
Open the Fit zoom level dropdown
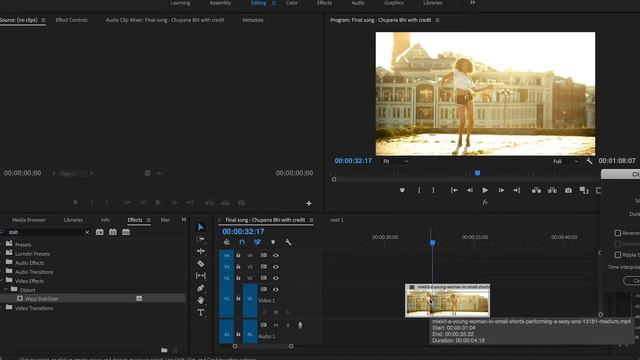point(395,162)
